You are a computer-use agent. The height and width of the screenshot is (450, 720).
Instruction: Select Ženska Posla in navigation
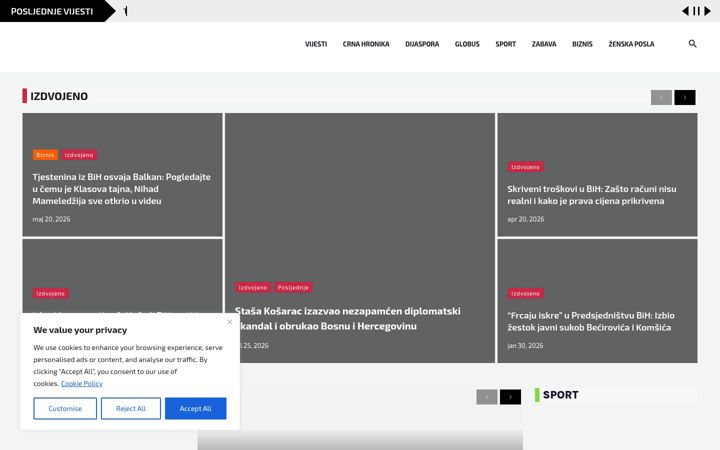click(x=631, y=44)
